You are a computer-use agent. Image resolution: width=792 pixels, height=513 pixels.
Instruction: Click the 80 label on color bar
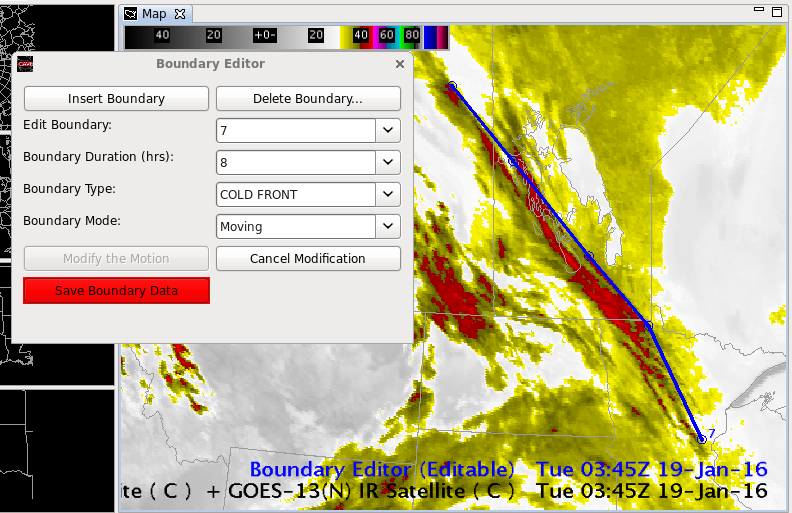[412, 35]
